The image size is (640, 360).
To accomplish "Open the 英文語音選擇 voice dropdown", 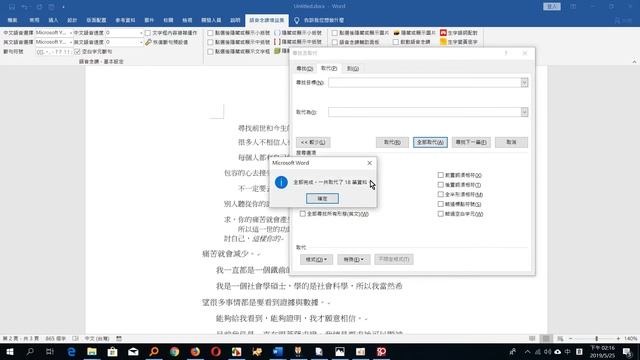I will coord(71,42).
